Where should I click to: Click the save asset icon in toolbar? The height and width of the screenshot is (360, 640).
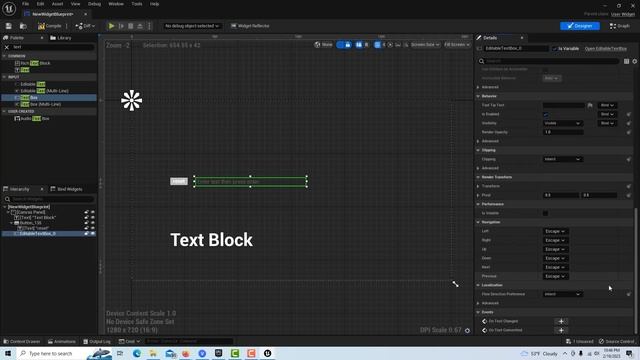pos(9,26)
